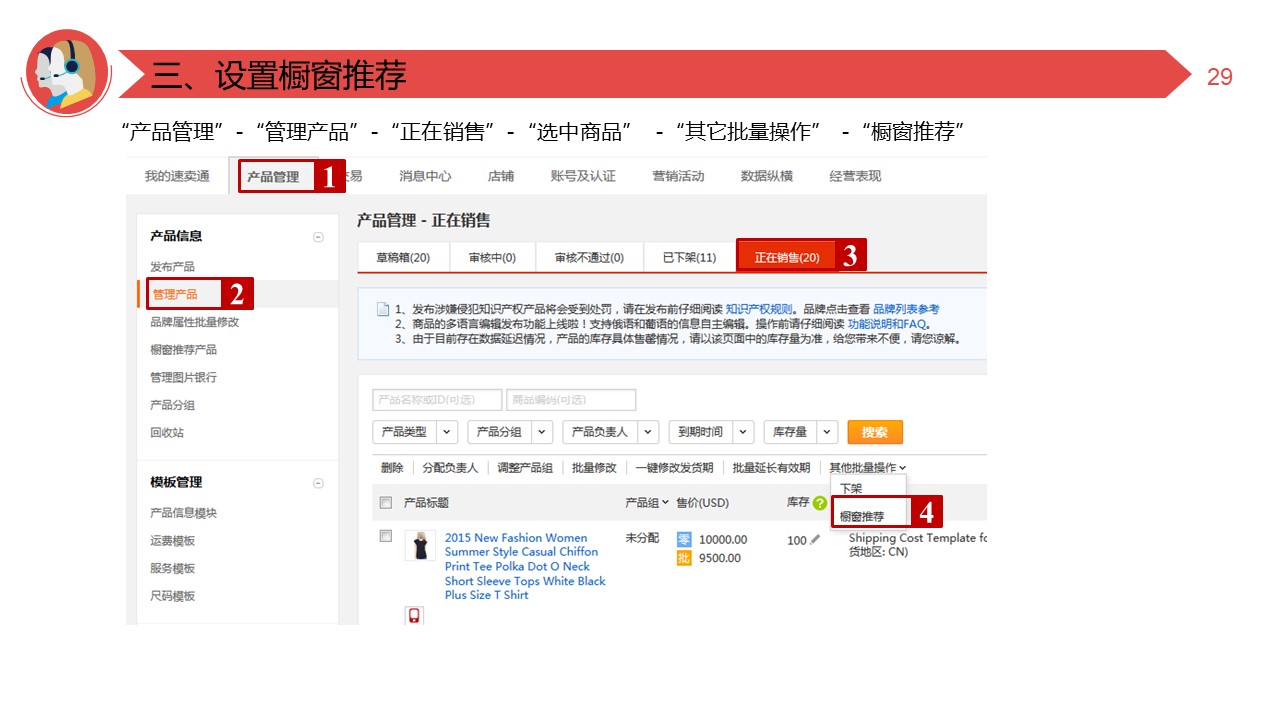1280x720 pixels.
Task: Switch to the 审核不通过(0) tab
Action: click(589, 257)
